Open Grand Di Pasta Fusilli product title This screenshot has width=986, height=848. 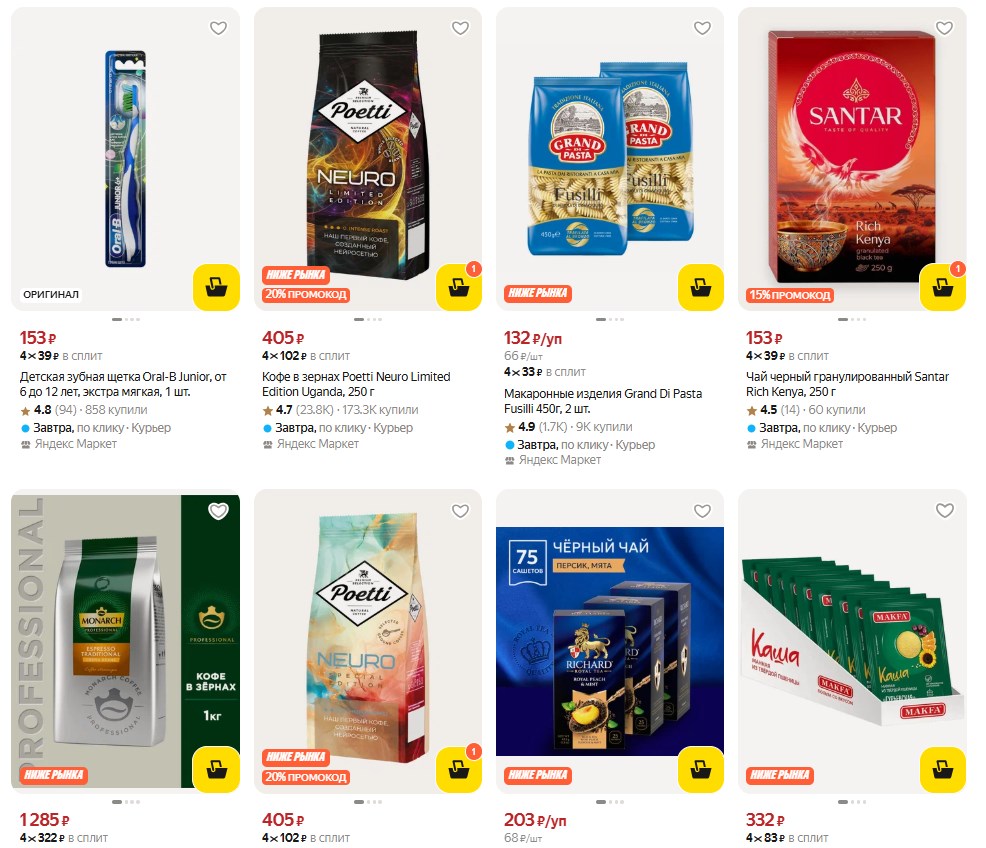(602, 401)
